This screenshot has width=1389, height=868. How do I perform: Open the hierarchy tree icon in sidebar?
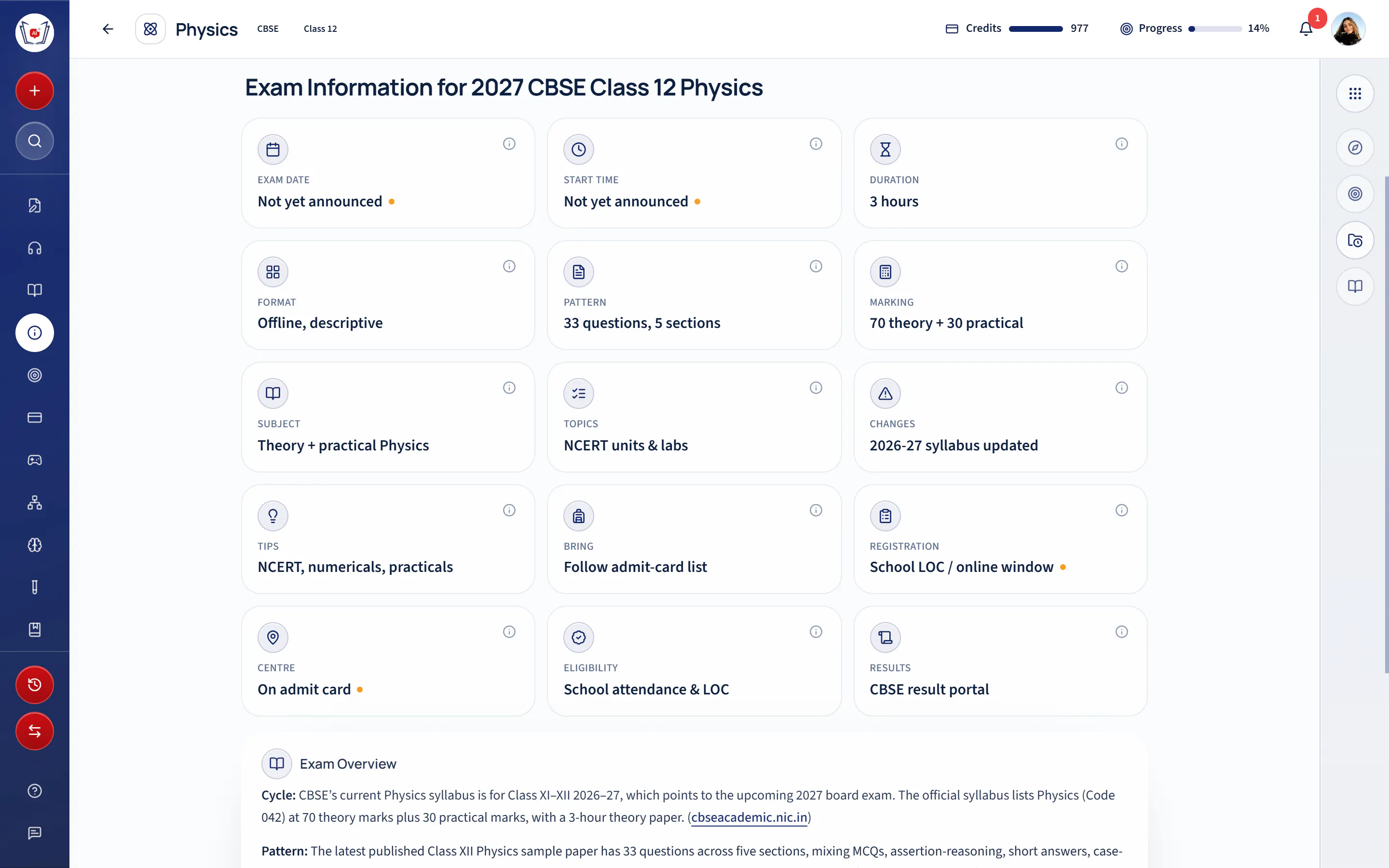click(34, 502)
